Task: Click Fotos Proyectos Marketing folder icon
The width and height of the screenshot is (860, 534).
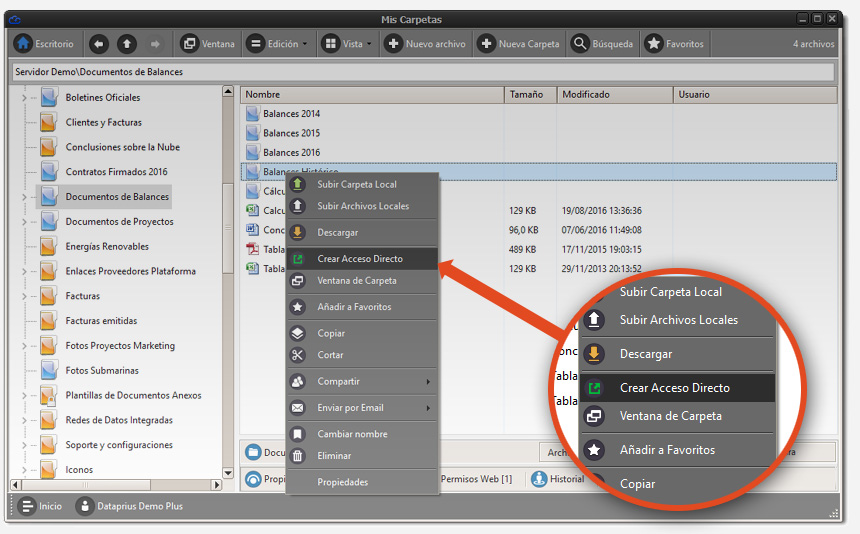Action: [48, 345]
